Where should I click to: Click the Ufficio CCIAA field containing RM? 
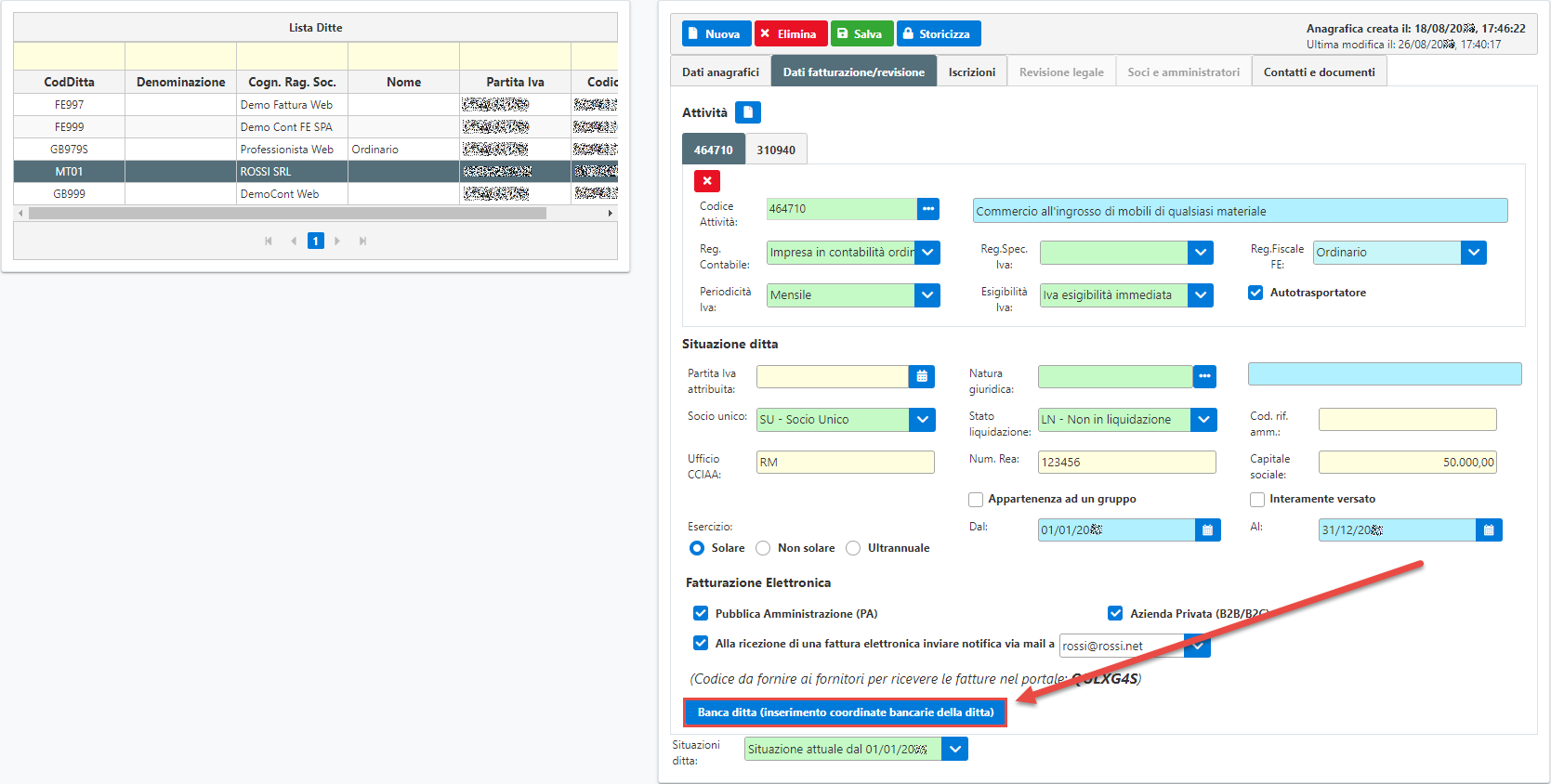click(x=846, y=463)
